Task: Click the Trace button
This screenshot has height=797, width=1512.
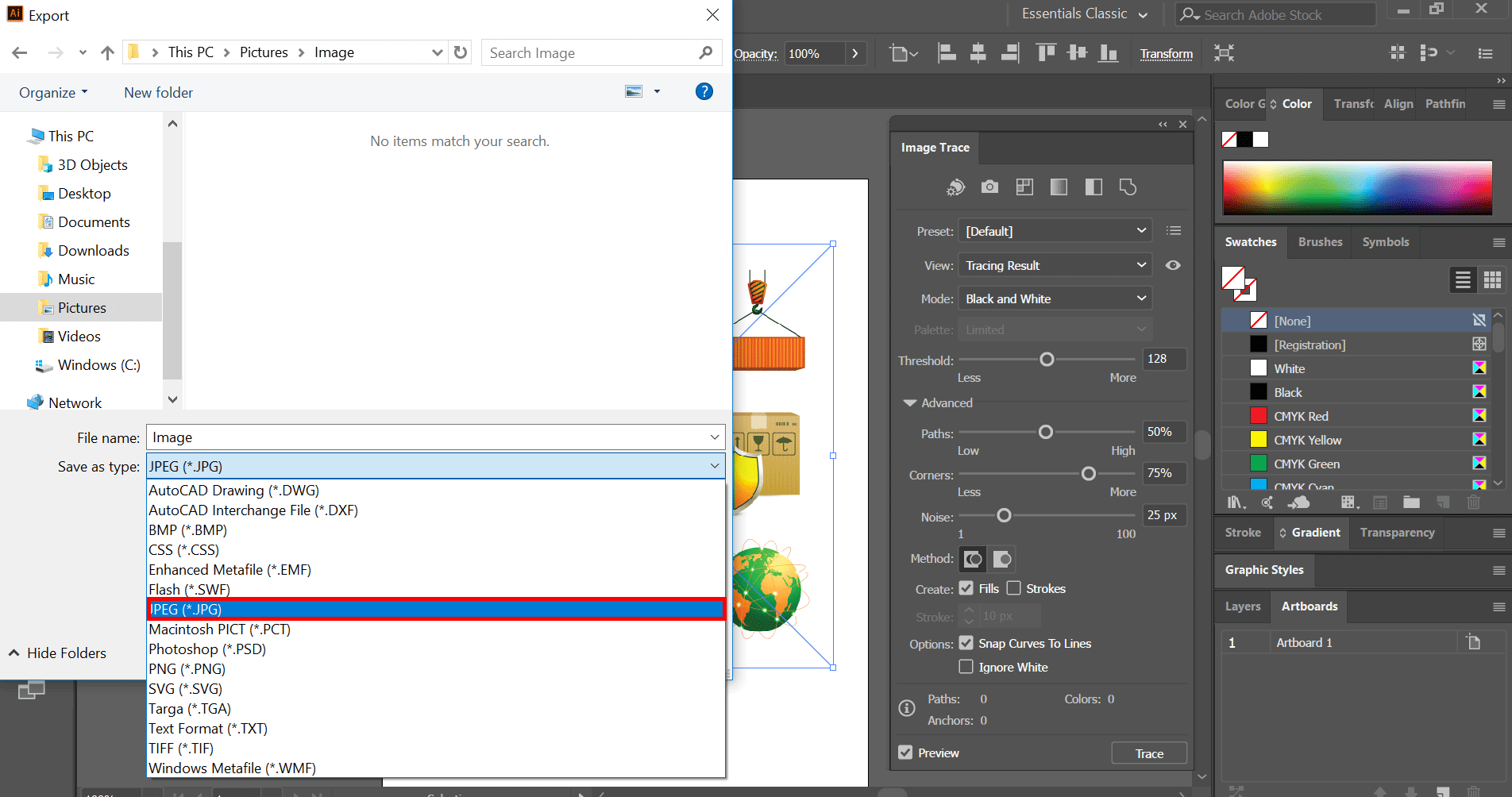Action: 1149,753
